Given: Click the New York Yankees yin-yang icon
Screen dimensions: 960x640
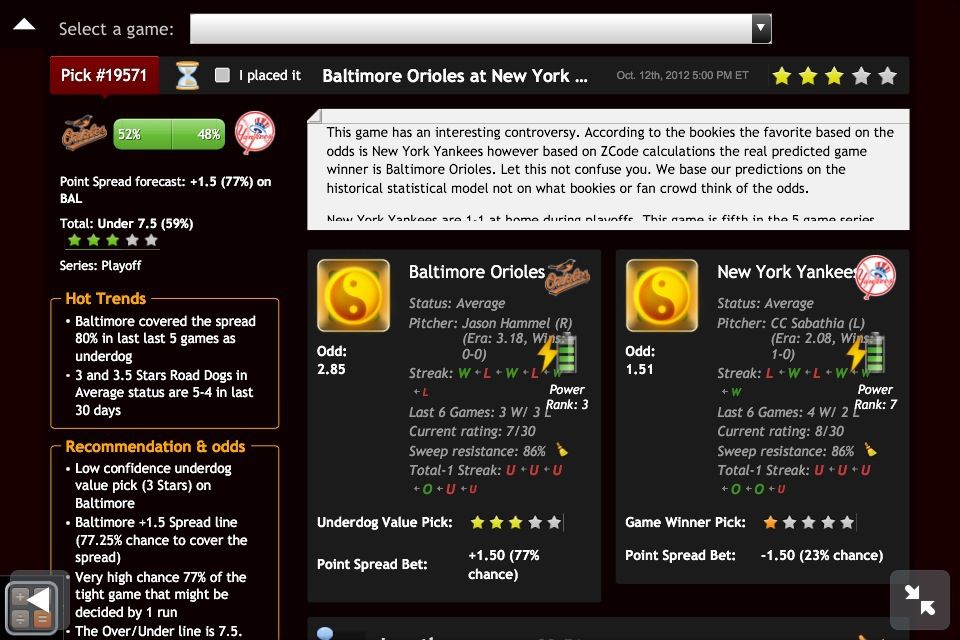Looking at the screenshot, I should [662, 295].
